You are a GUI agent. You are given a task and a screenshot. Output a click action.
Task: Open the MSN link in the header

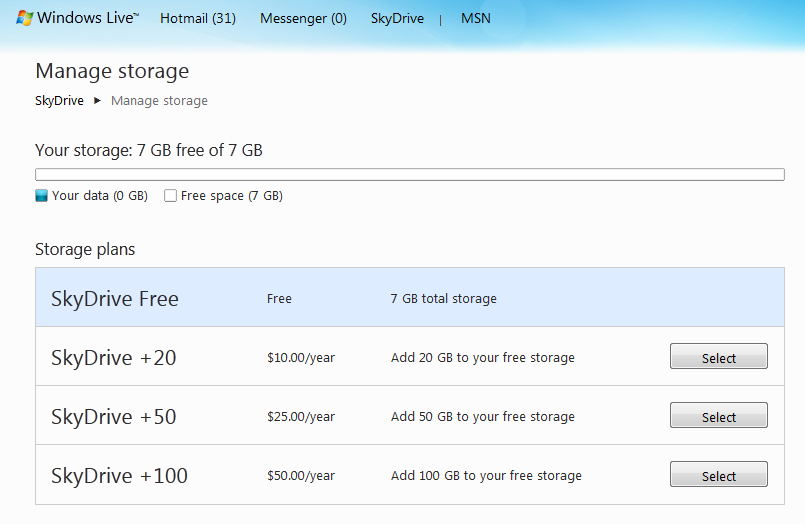pyautogui.click(x=475, y=18)
